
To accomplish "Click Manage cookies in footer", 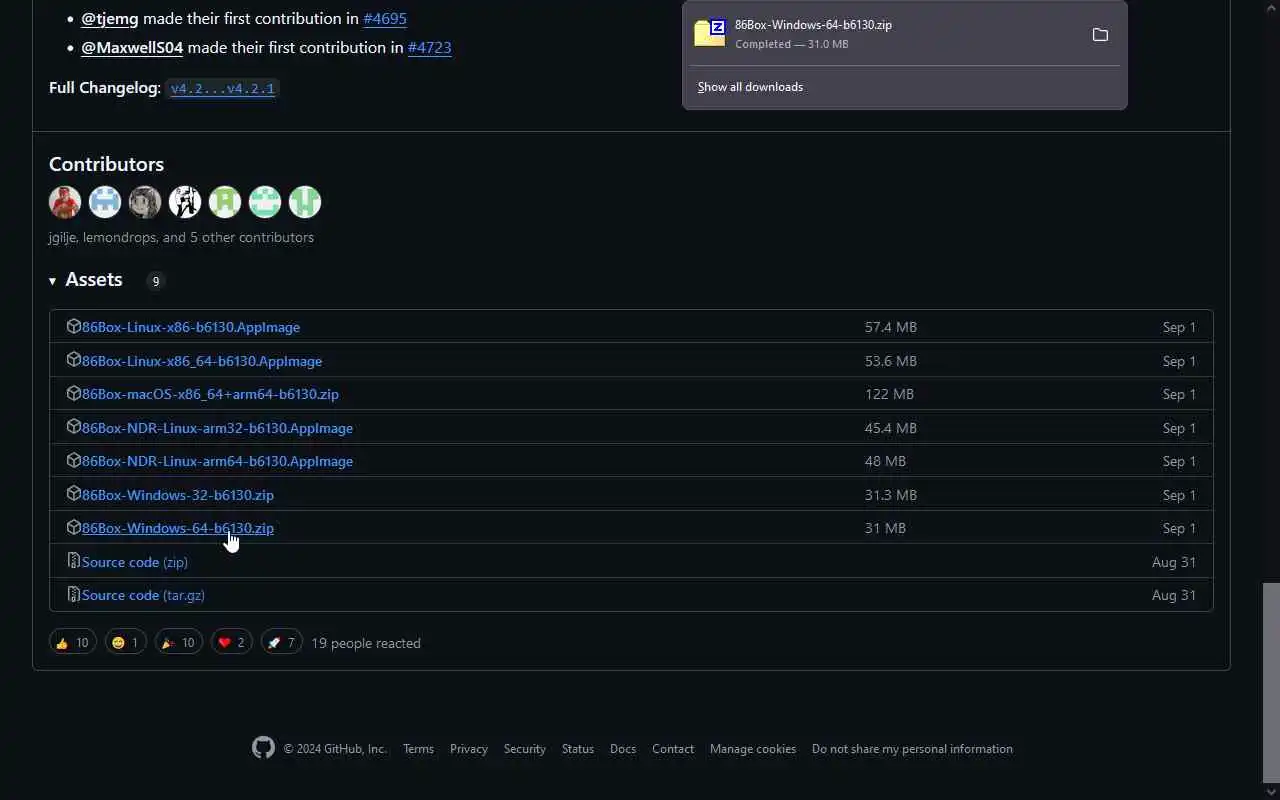I will point(753,749).
